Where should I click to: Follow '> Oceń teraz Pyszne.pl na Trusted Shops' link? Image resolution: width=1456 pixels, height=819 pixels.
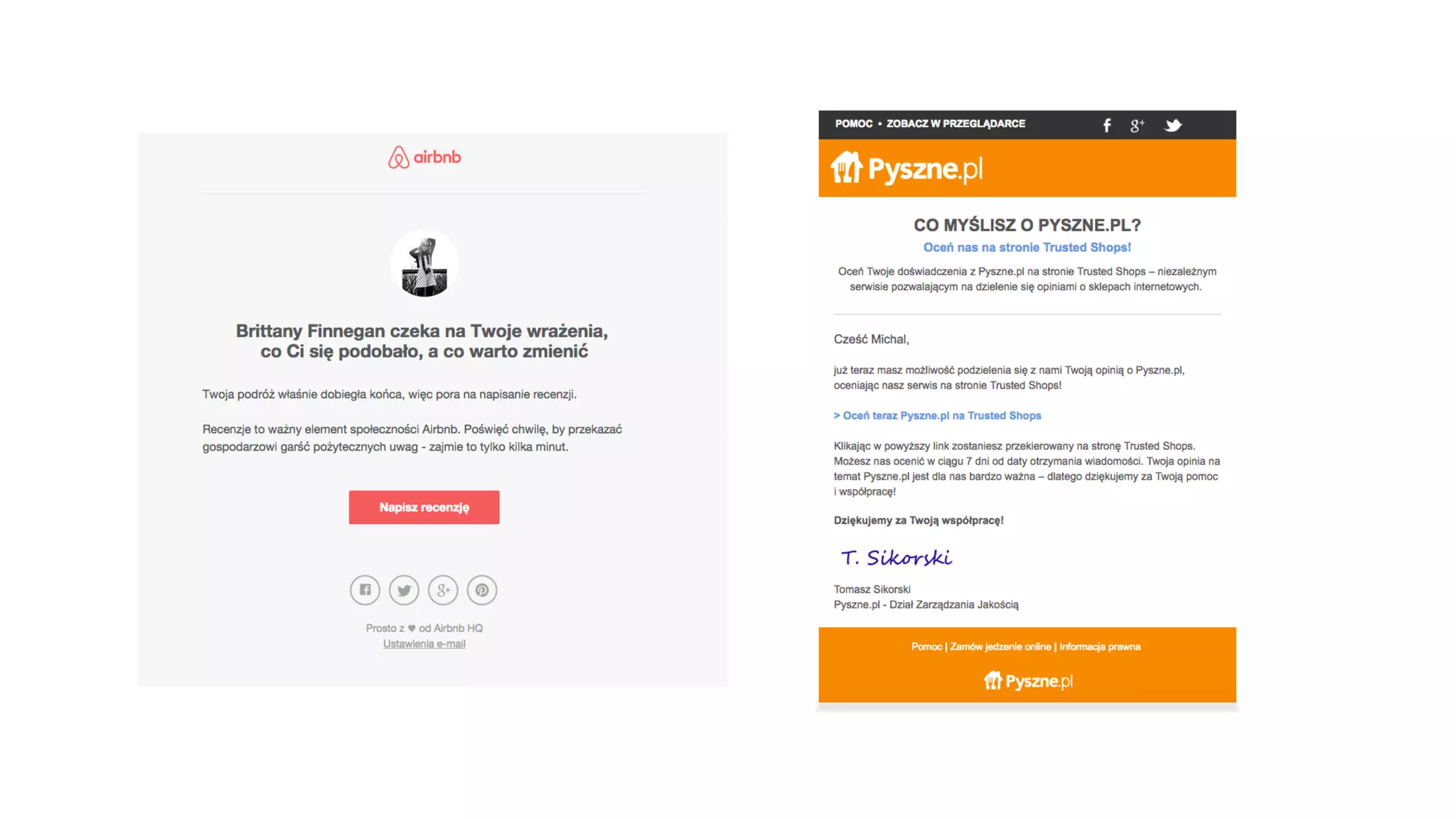[938, 416]
